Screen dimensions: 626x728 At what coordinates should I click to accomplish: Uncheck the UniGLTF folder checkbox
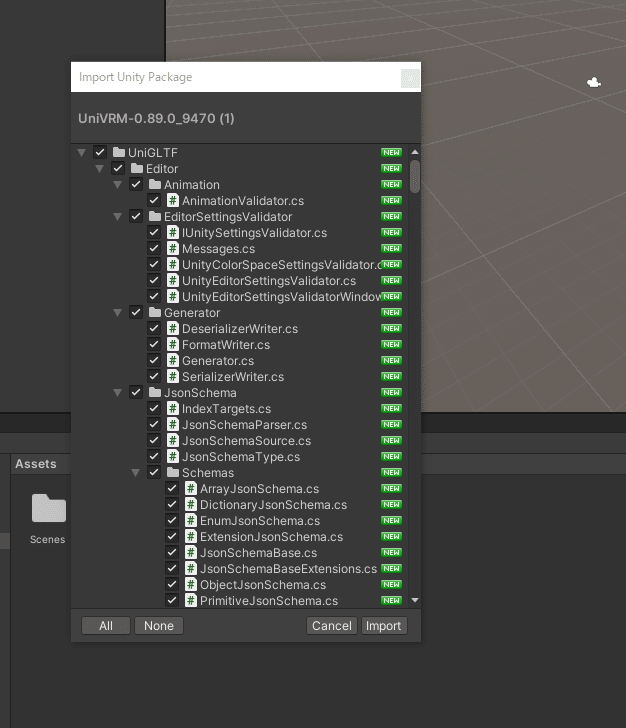pos(100,152)
